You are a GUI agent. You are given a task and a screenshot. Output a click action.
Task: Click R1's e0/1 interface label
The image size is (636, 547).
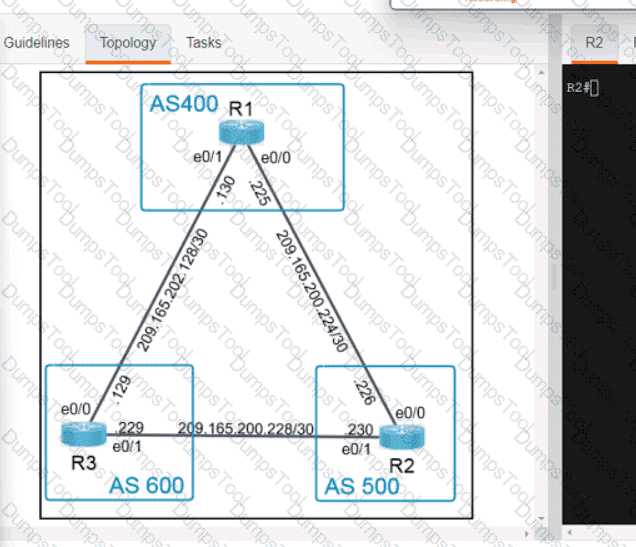tap(209, 156)
